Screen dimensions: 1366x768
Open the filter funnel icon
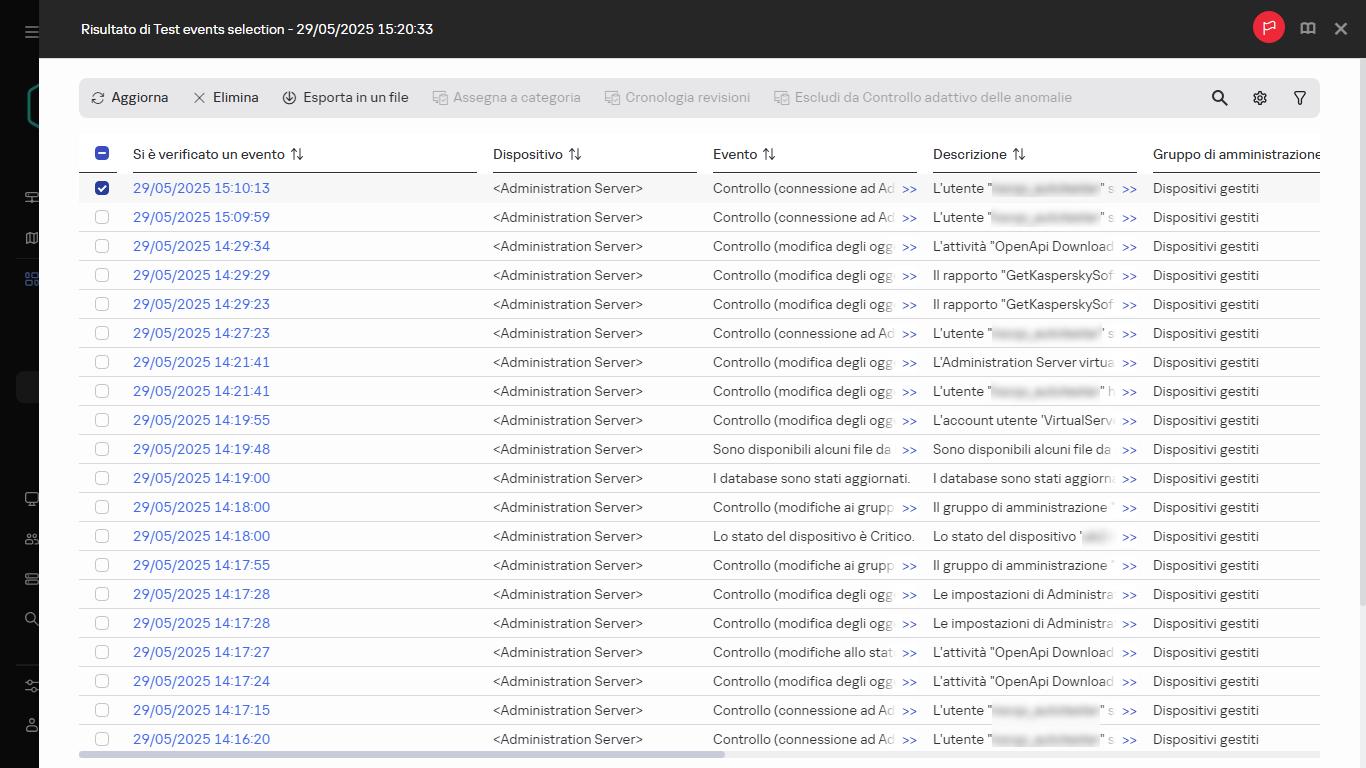tap(1300, 98)
